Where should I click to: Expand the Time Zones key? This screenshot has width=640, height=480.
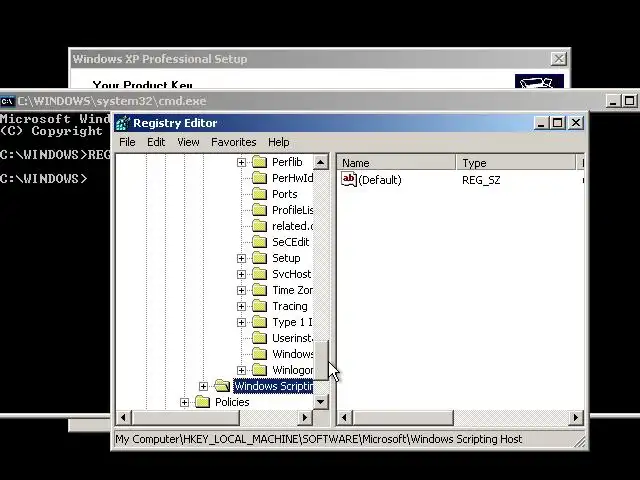pos(241,290)
